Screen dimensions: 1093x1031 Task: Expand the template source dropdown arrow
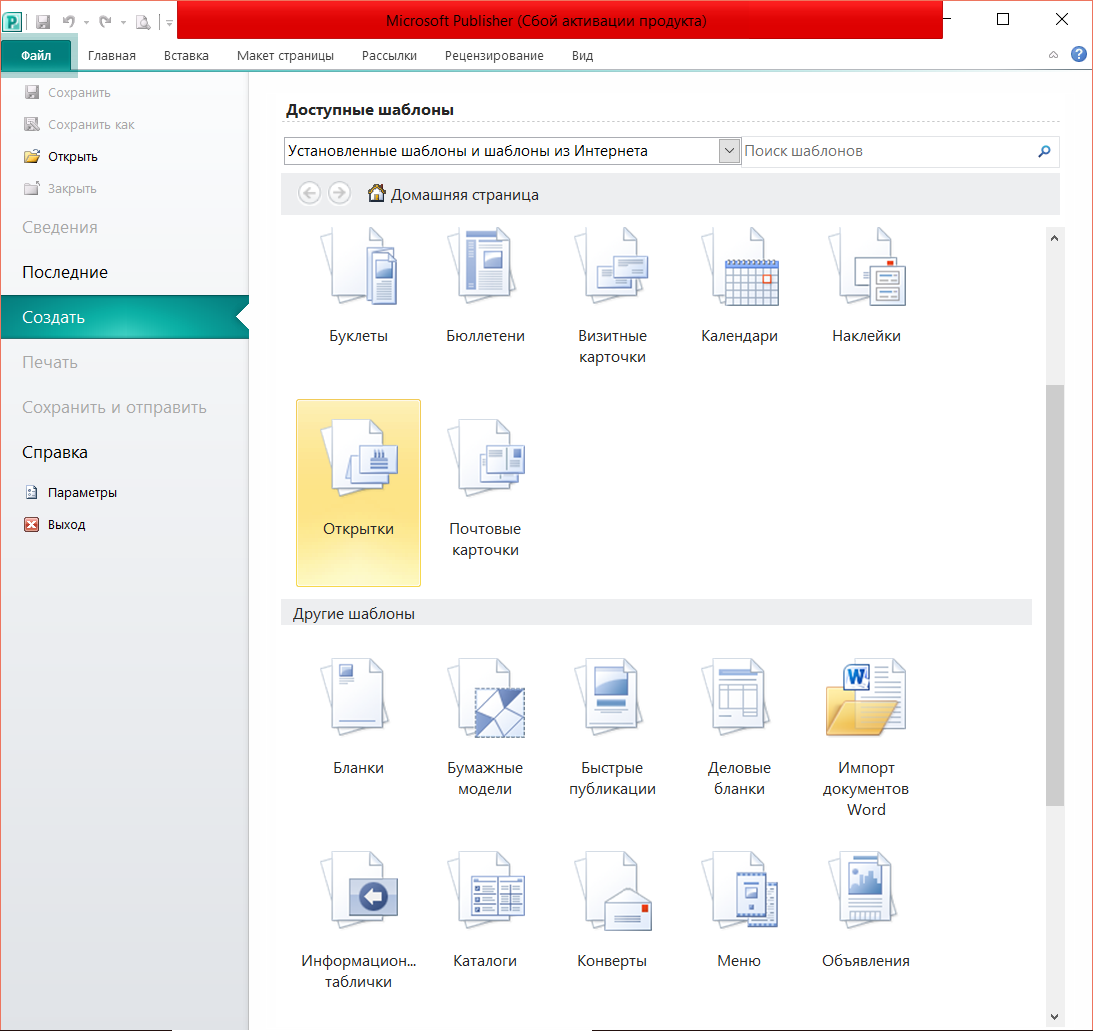[x=728, y=151]
